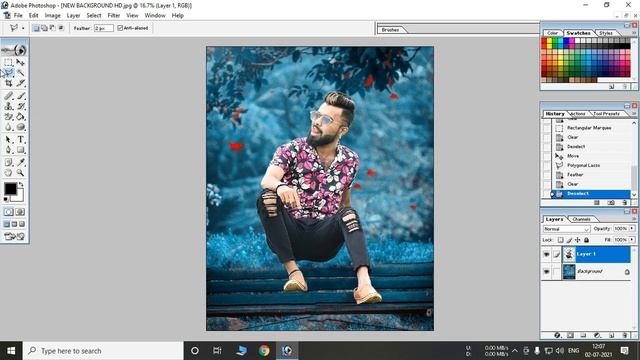Select the Polygonal Lasso tool in toolbox
This screenshot has height=360, width=640.
click(8, 73)
